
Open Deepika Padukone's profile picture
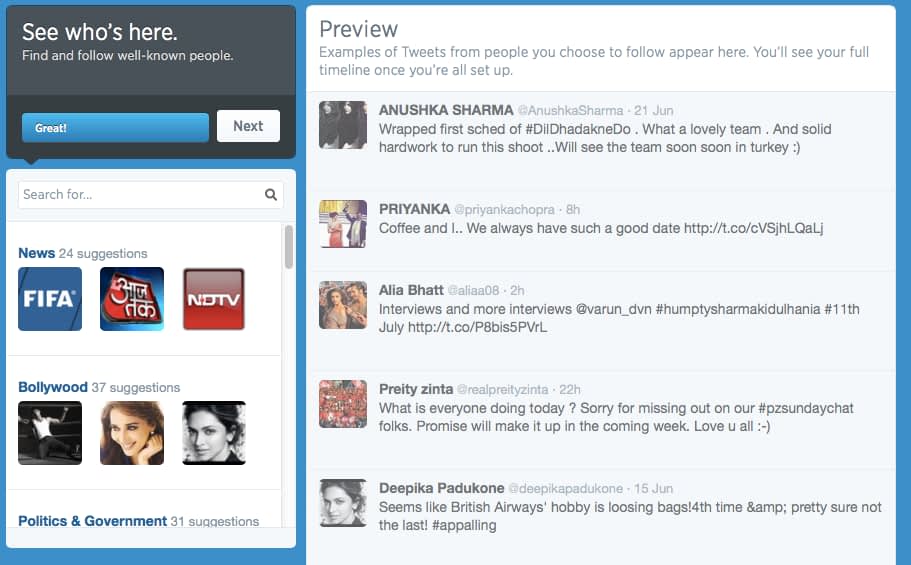tap(343, 503)
